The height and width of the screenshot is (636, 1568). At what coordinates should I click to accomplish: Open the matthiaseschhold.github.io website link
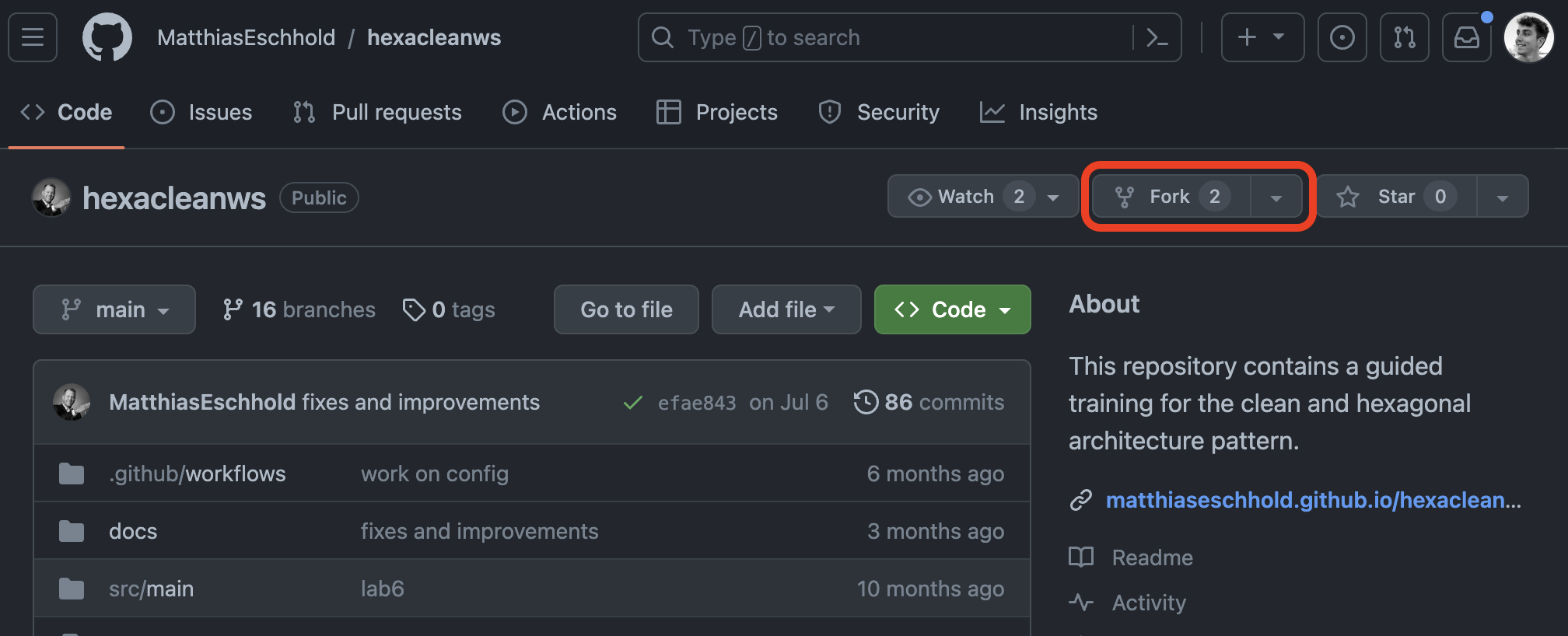tap(1313, 500)
